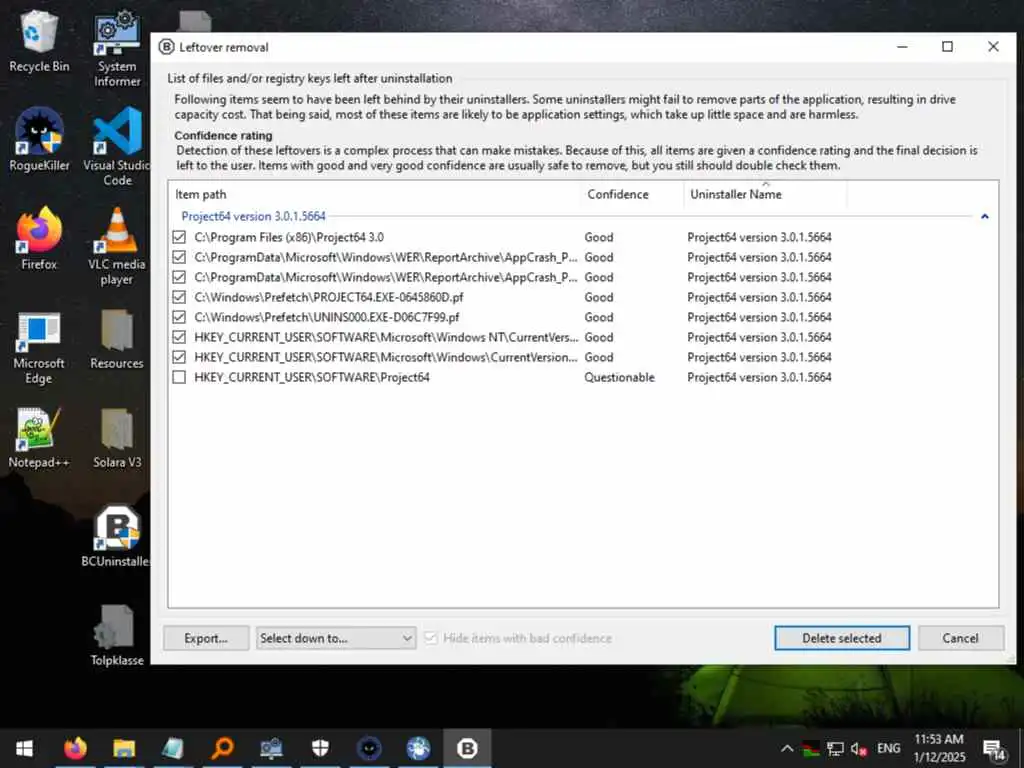Uncheck the Windows NT\CurrentVers registry item

click(x=179, y=337)
